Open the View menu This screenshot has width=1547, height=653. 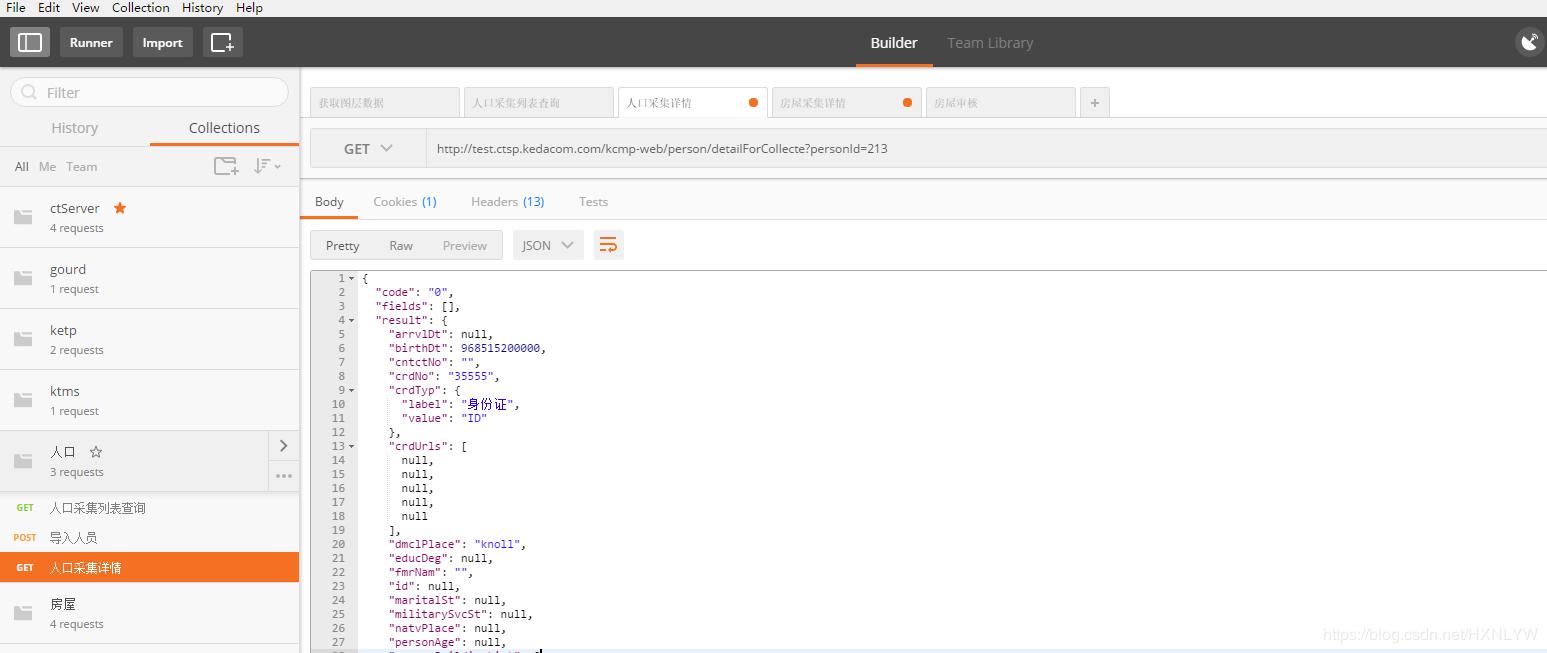[86, 7]
